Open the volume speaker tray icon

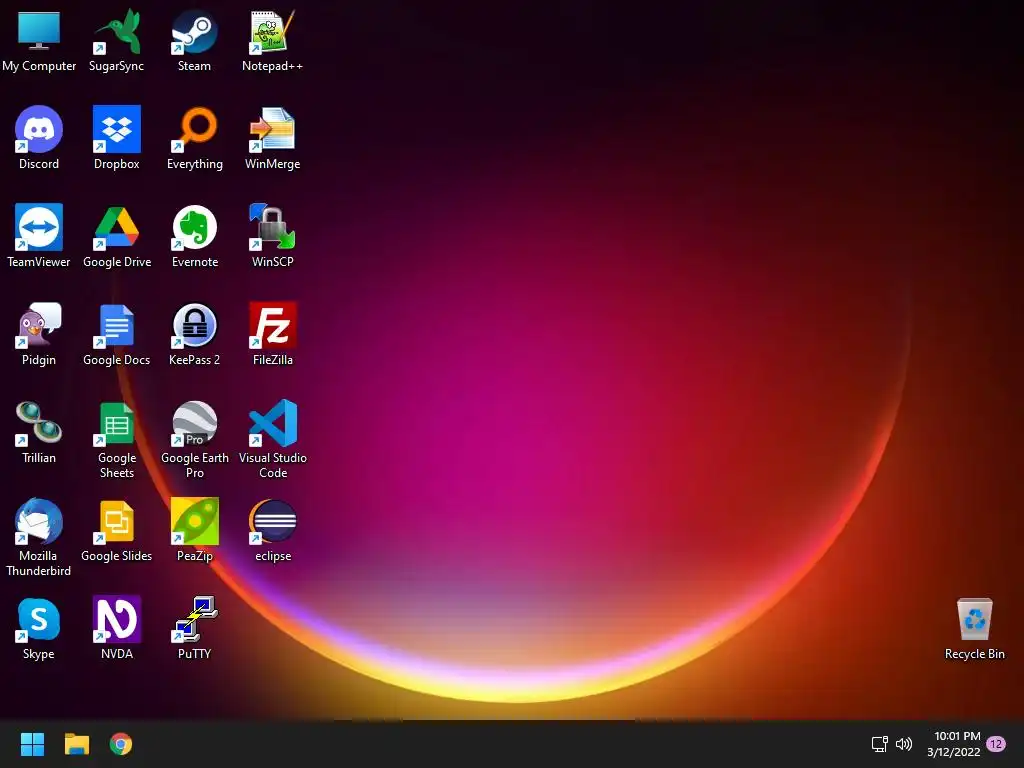[x=904, y=744]
